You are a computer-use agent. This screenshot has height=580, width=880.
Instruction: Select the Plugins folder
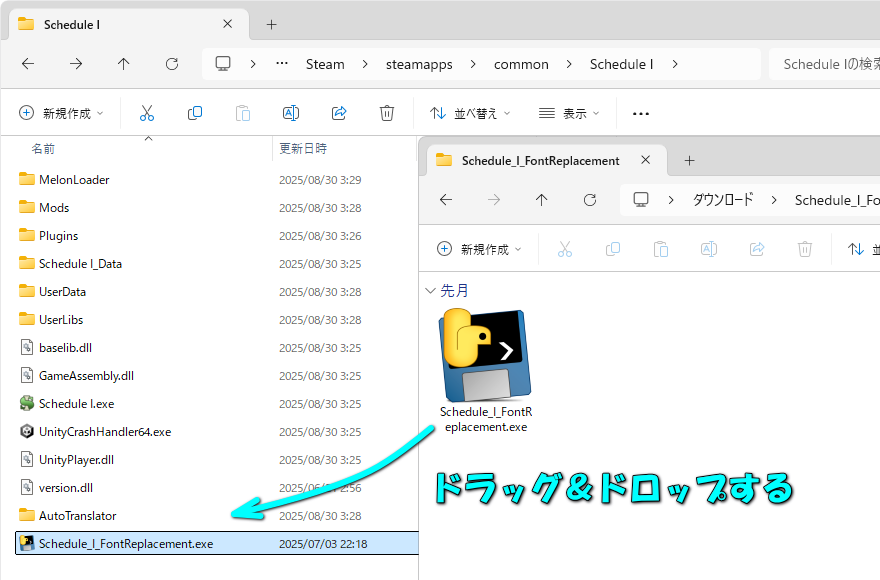coord(58,236)
